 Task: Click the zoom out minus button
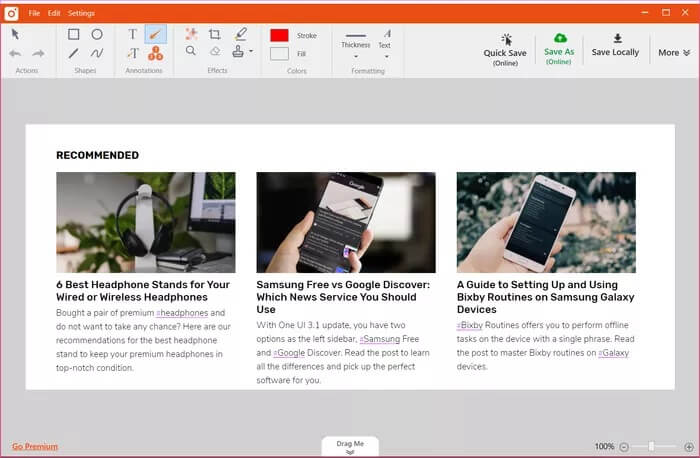tap(624, 446)
